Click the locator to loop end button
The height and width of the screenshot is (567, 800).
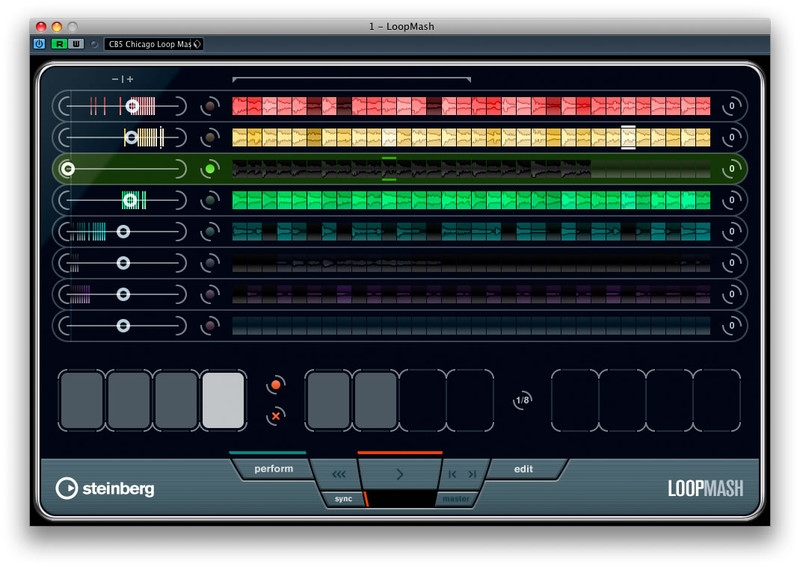point(472,474)
